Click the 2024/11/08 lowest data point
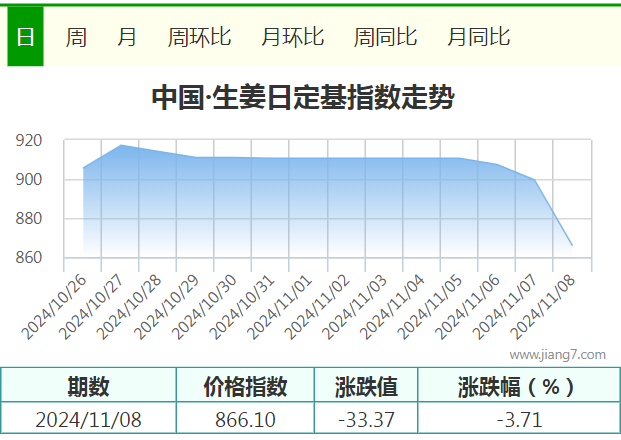Image resolution: width=621 pixels, height=440 pixels. point(572,246)
